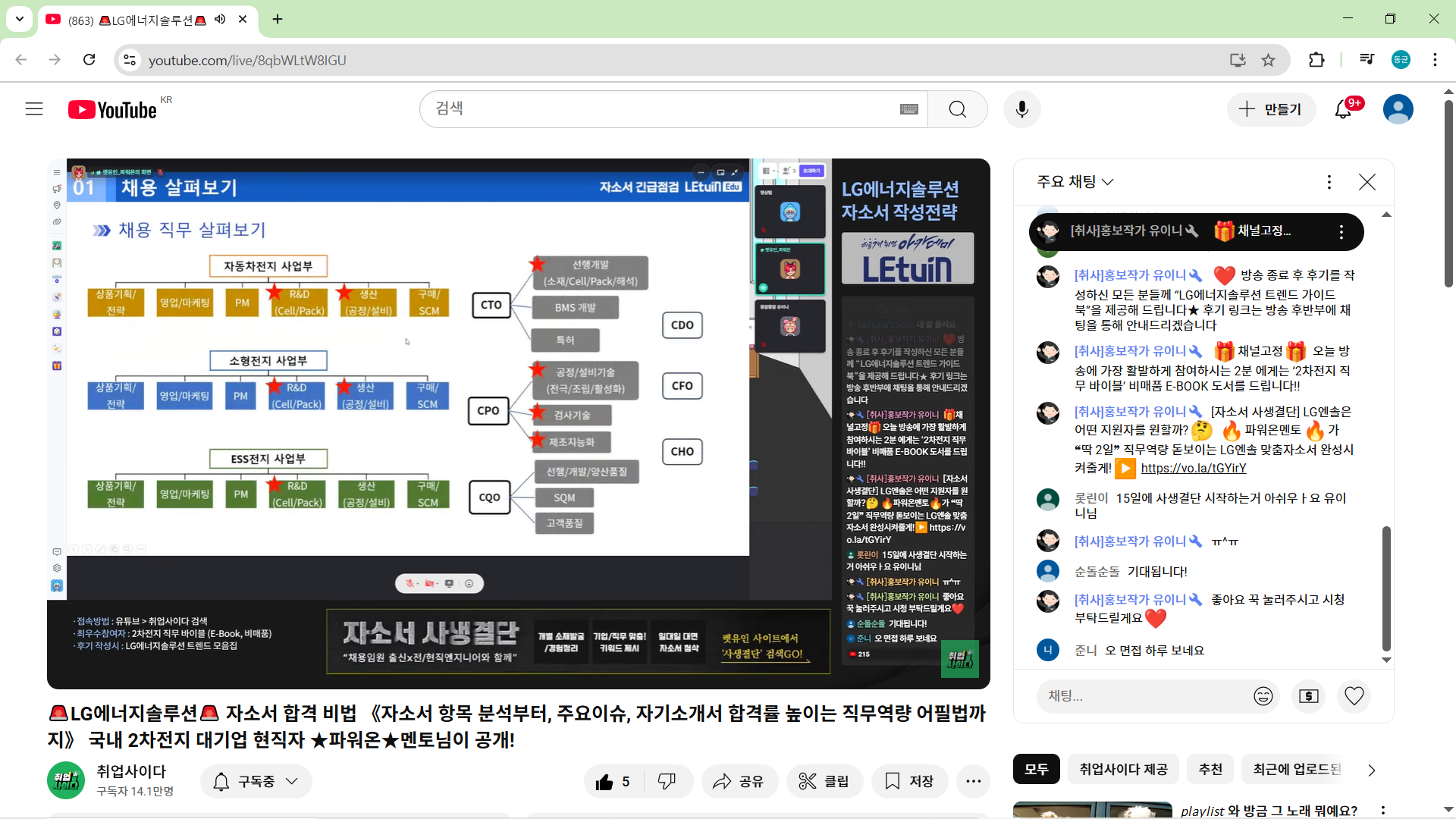Like the video with thumbs up
This screenshot has height=819, width=1456.
[x=613, y=781]
